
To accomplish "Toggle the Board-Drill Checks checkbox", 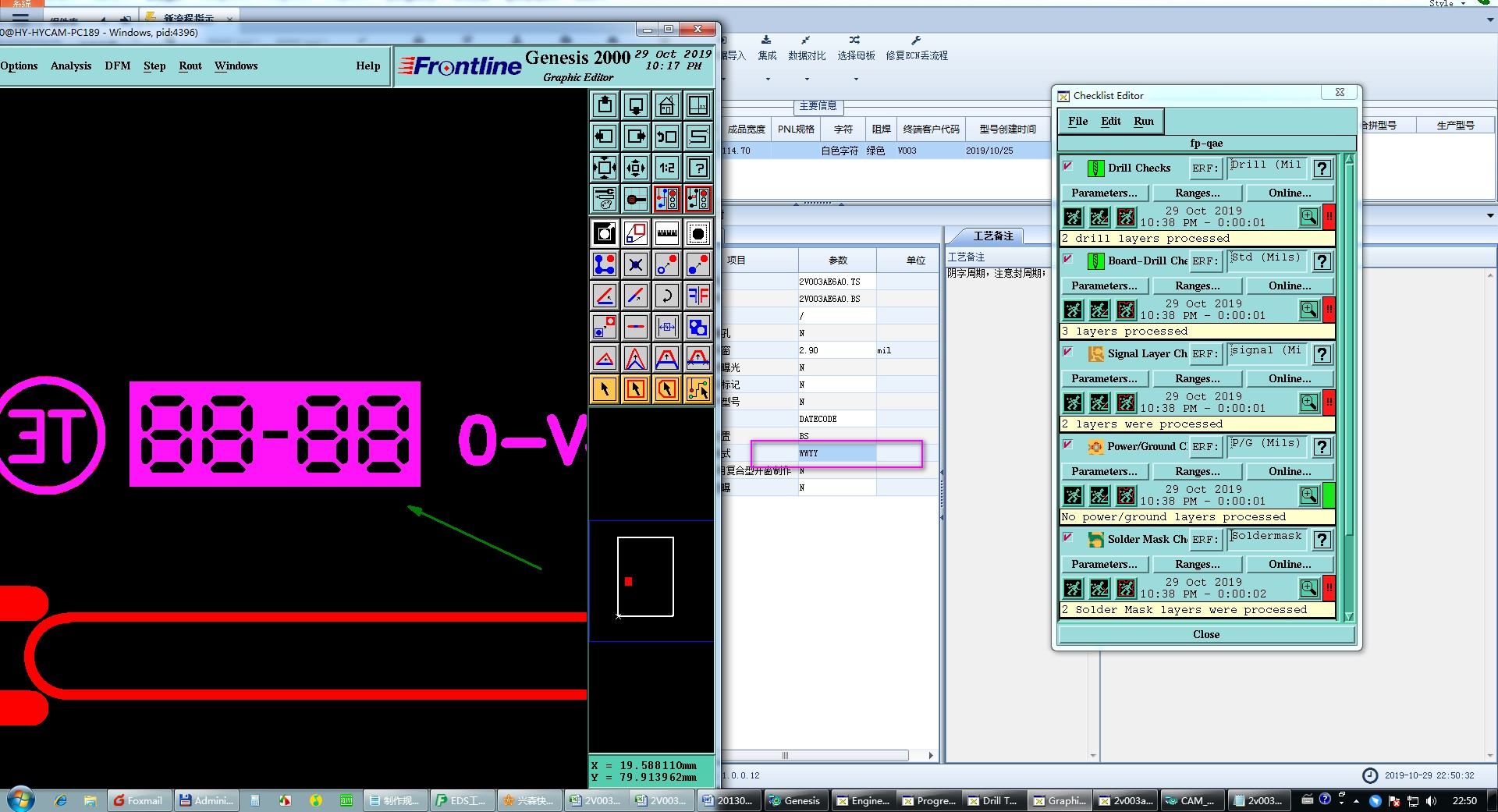I will tap(1068, 259).
